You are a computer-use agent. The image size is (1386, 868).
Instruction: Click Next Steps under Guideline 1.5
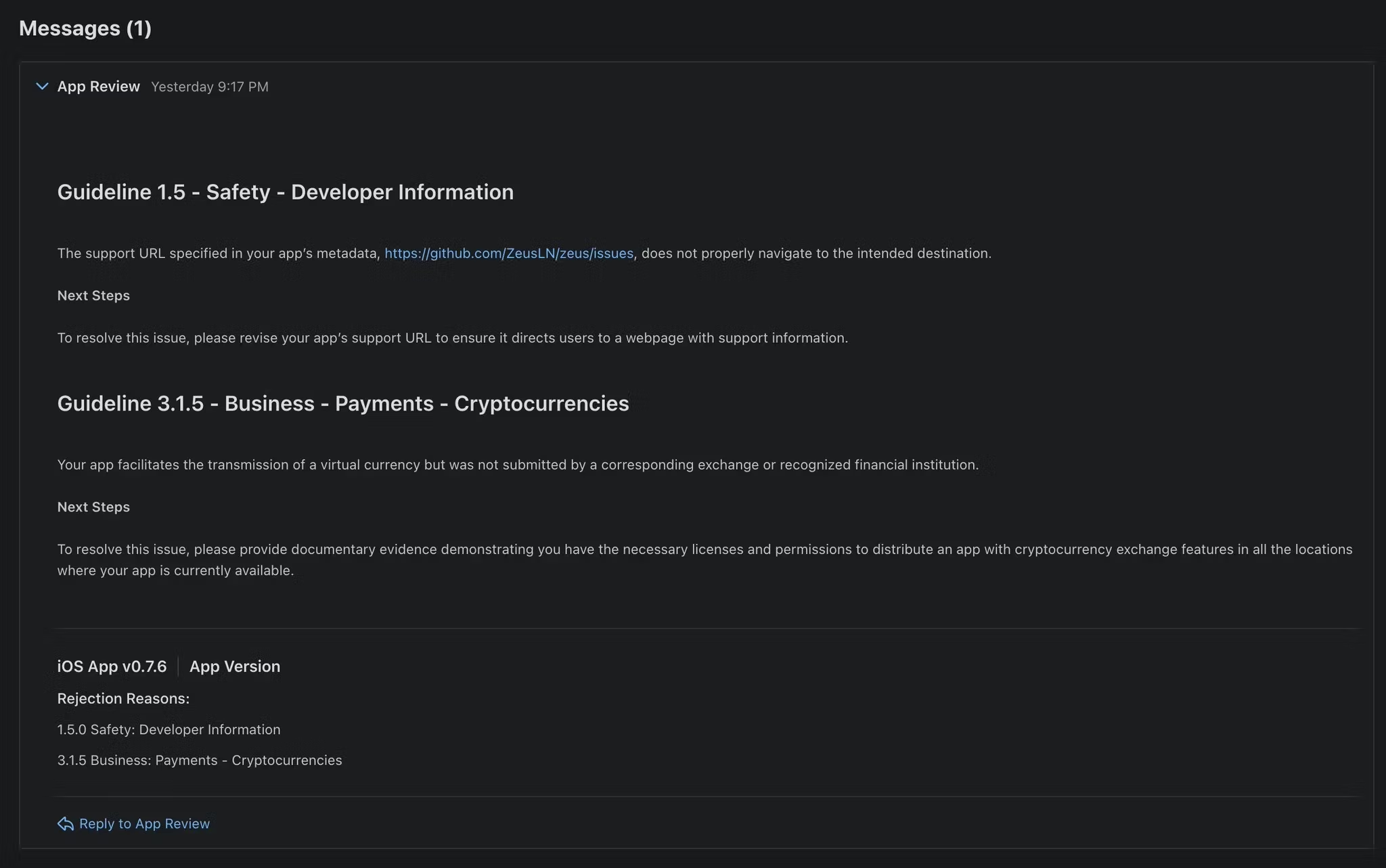[93, 296]
